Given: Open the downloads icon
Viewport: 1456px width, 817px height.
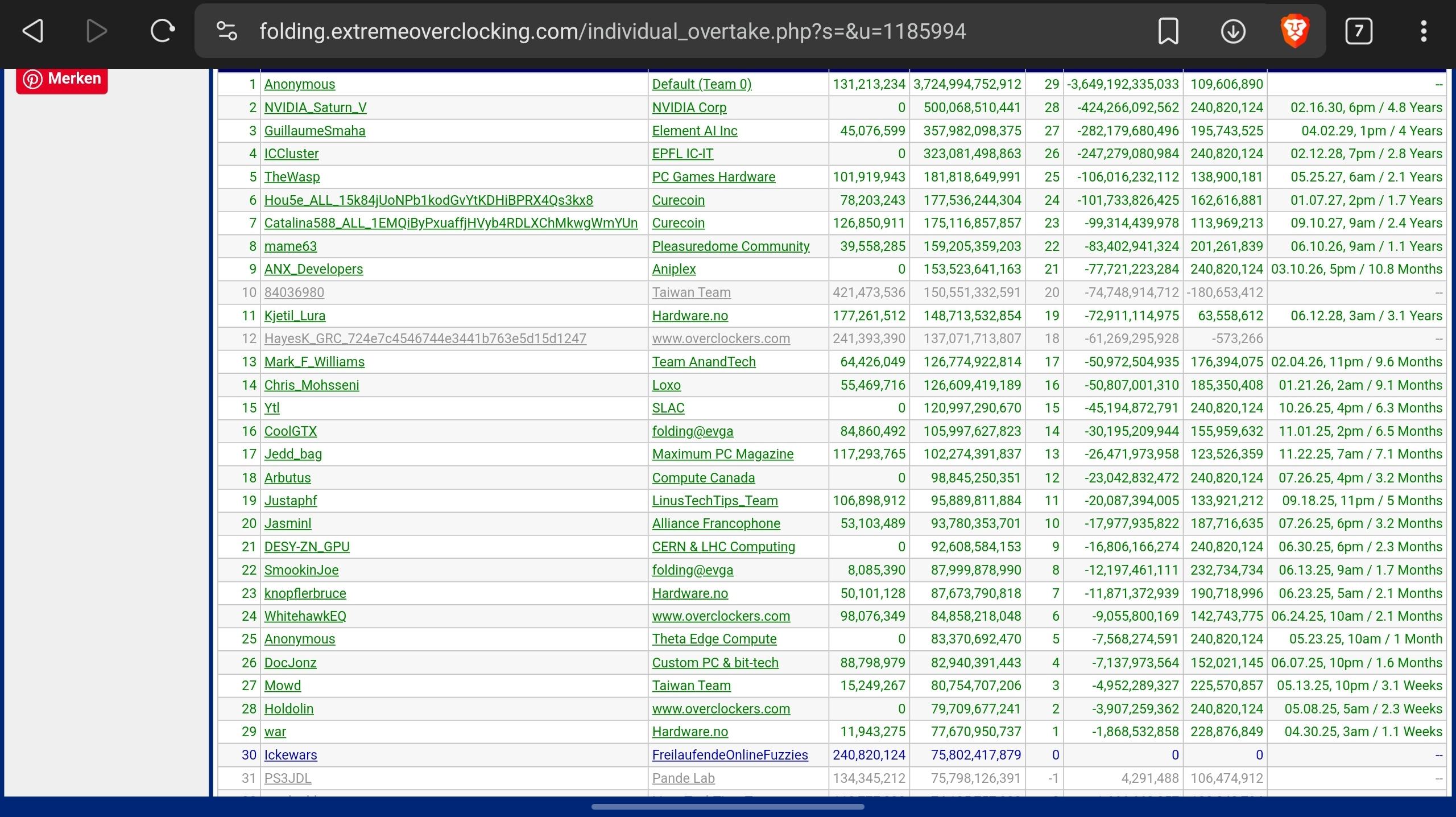Looking at the screenshot, I should click(1232, 31).
